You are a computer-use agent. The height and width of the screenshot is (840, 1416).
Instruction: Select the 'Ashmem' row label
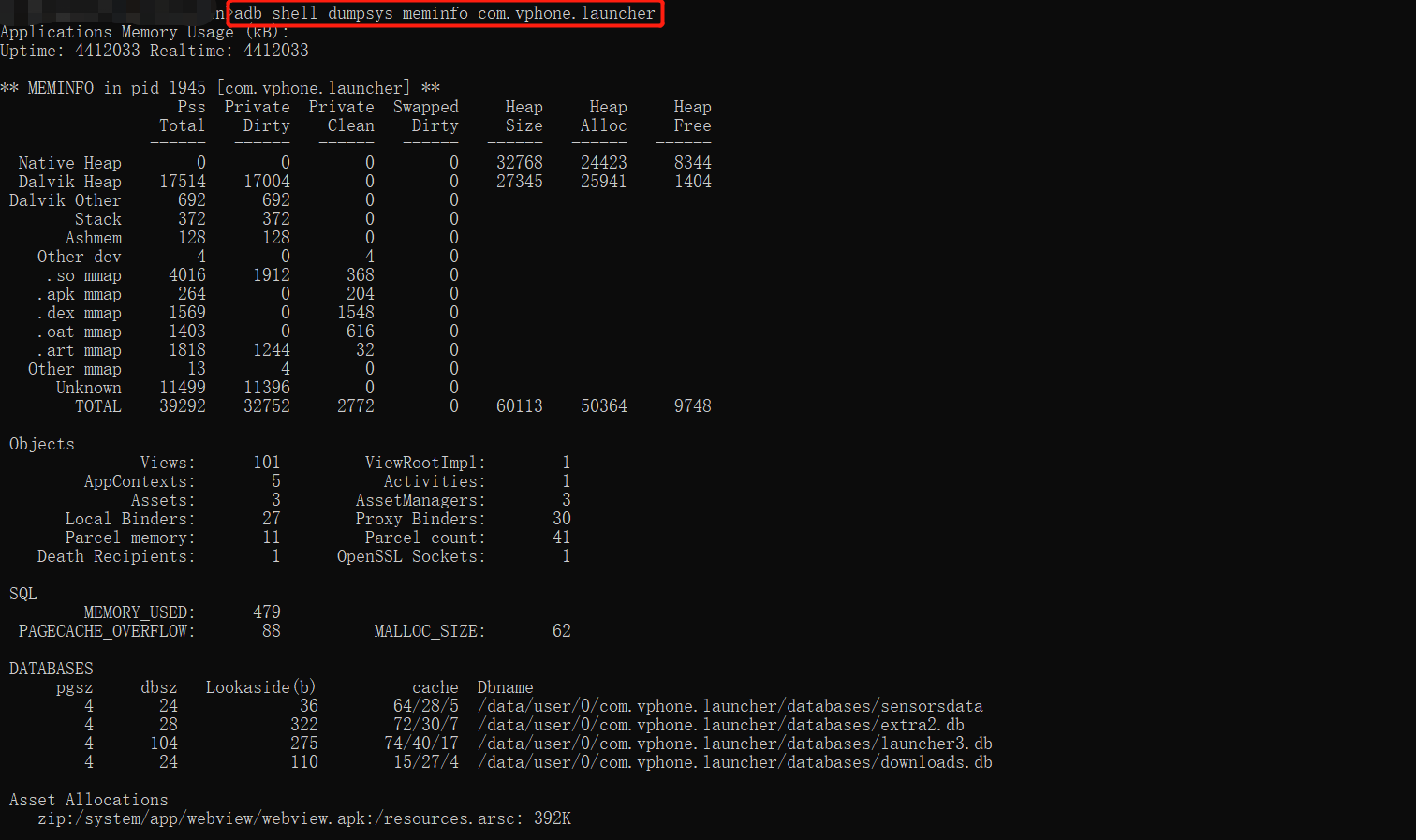[94, 238]
